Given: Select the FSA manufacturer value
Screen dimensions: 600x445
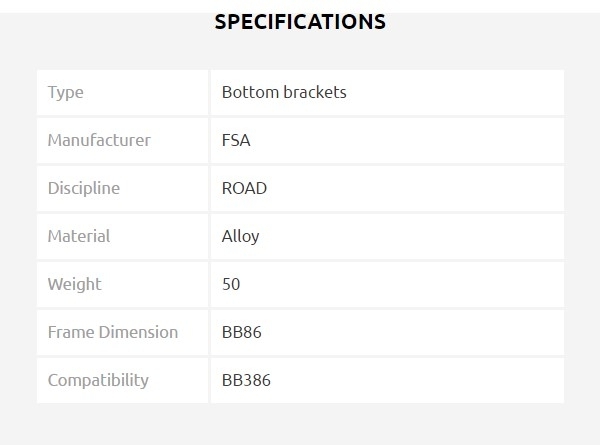Looking at the screenshot, I should pyautogui.click(x=236, y=140).
